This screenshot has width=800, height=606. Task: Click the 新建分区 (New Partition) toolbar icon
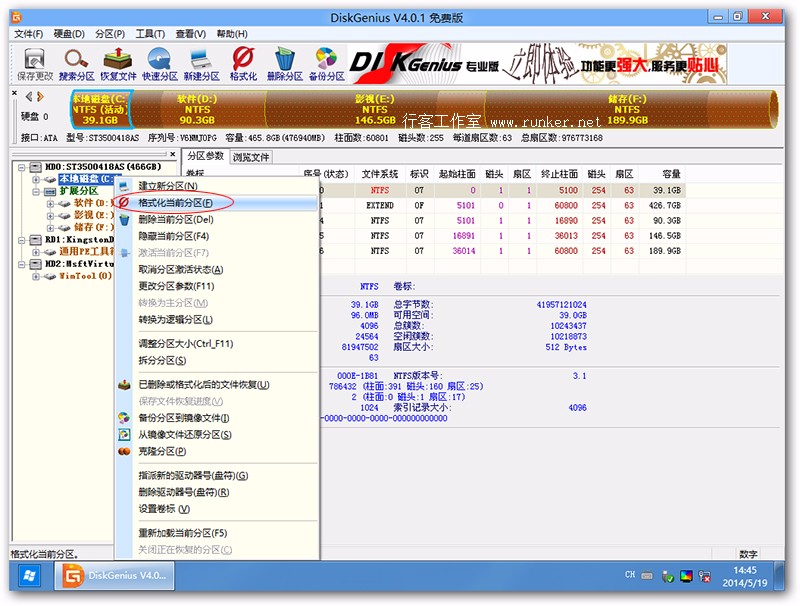pyautogui.click(x=201, y=64)
